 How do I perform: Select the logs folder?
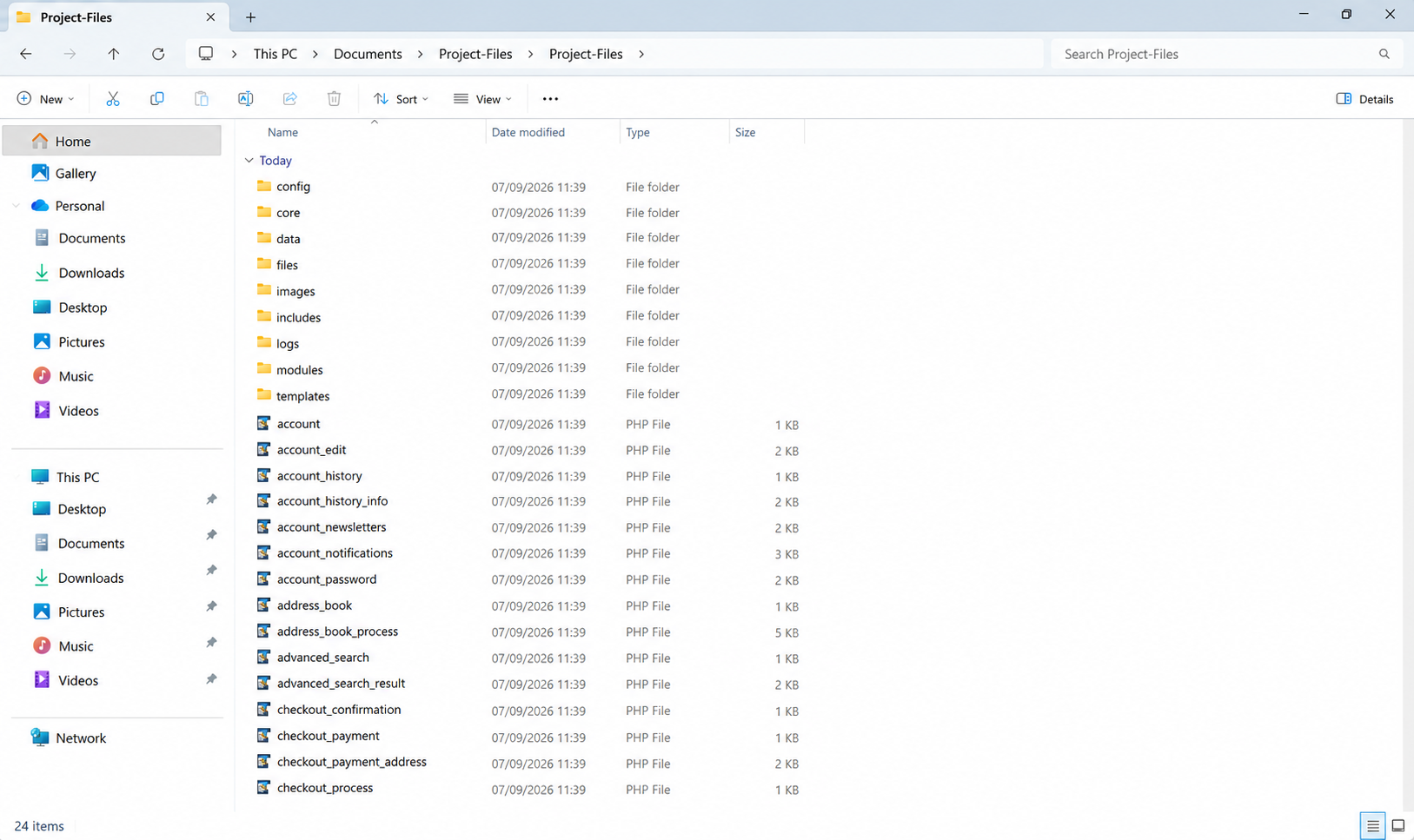click(288, 344)
